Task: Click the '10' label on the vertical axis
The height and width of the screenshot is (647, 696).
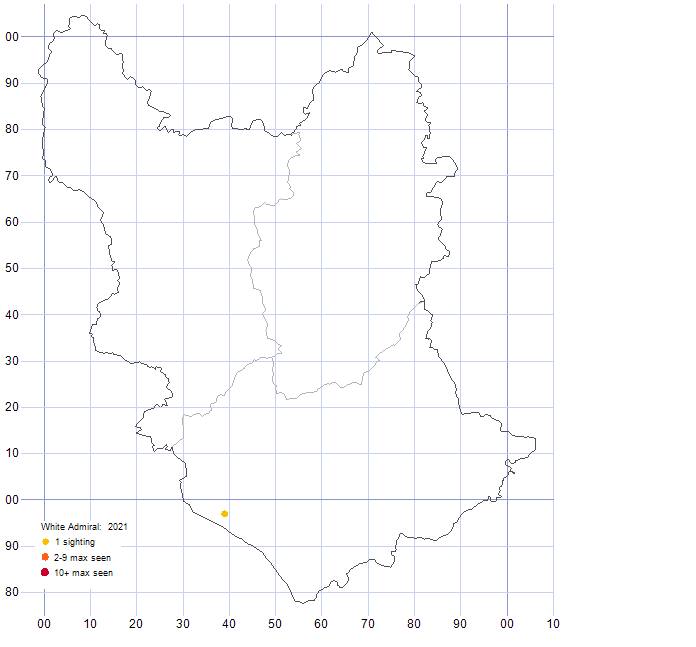Action: [12, 453]
